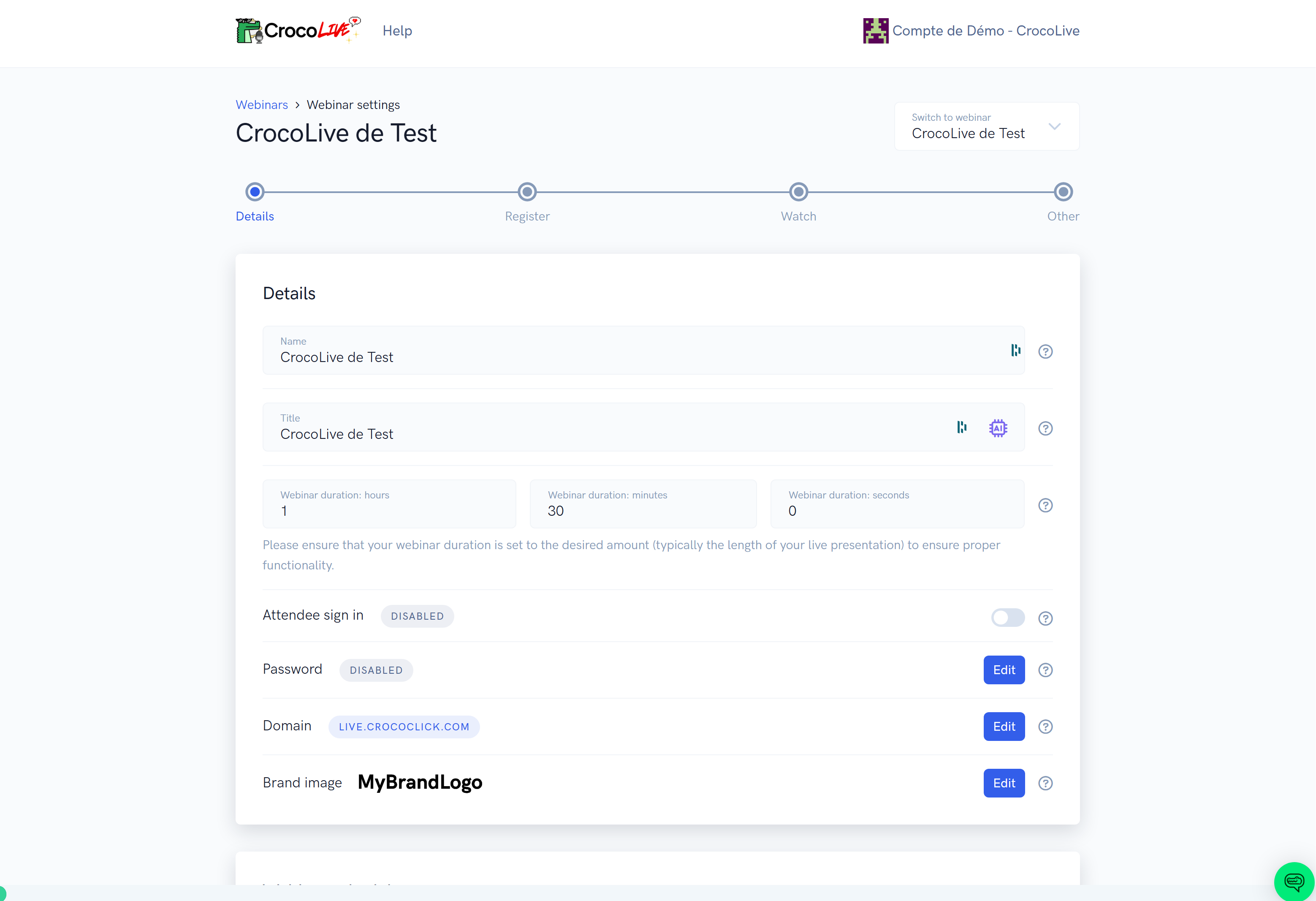The image size is (1316, 901).
Task: Open the Compte de Démo account menu
Action: 971,30
